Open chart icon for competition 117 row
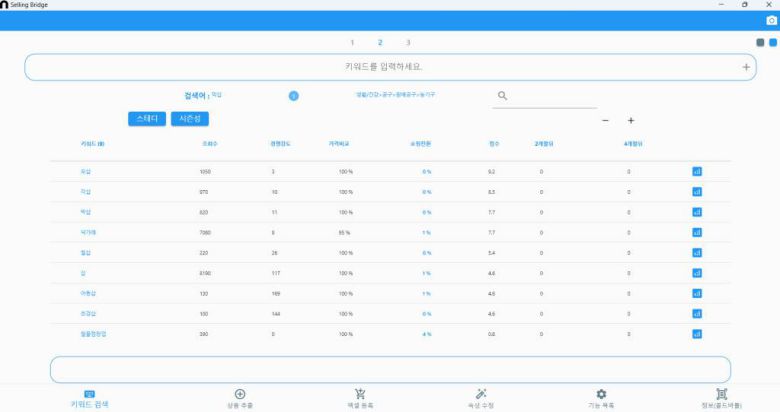Screen dimensions: 780x412 pos(697,273)
